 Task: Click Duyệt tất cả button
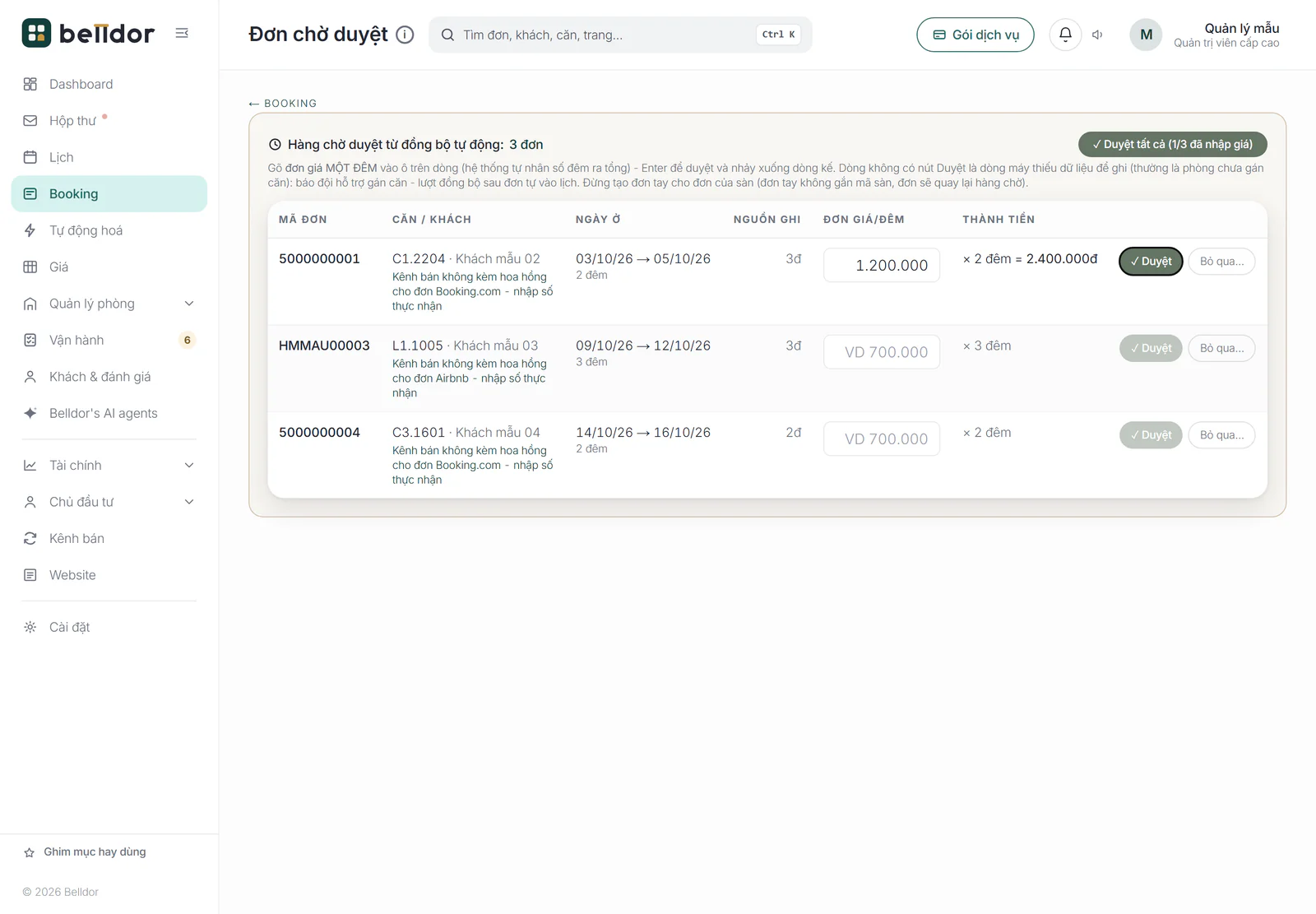pyautogui.click(x=1173, y=144)
